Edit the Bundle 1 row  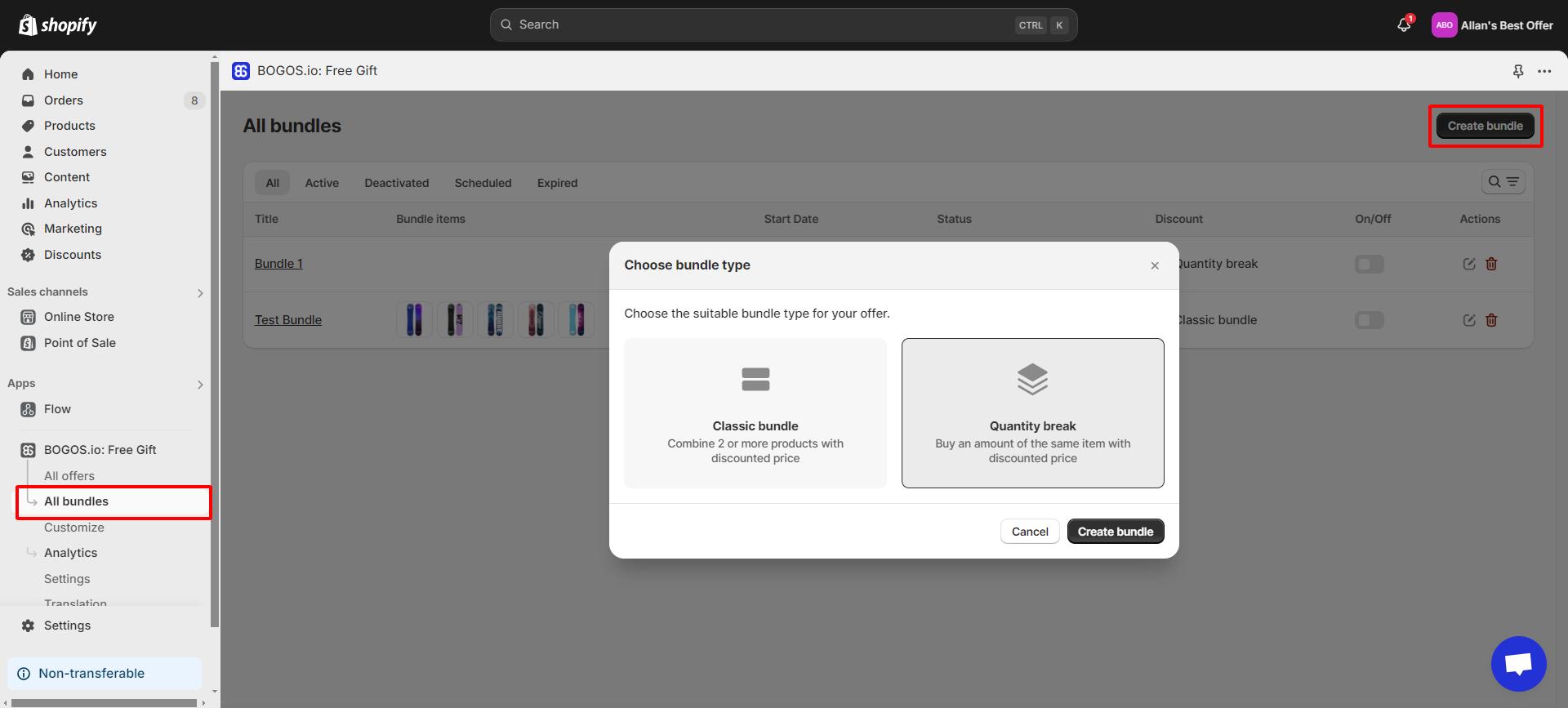pyautogui.click(x=1468, y=264)
